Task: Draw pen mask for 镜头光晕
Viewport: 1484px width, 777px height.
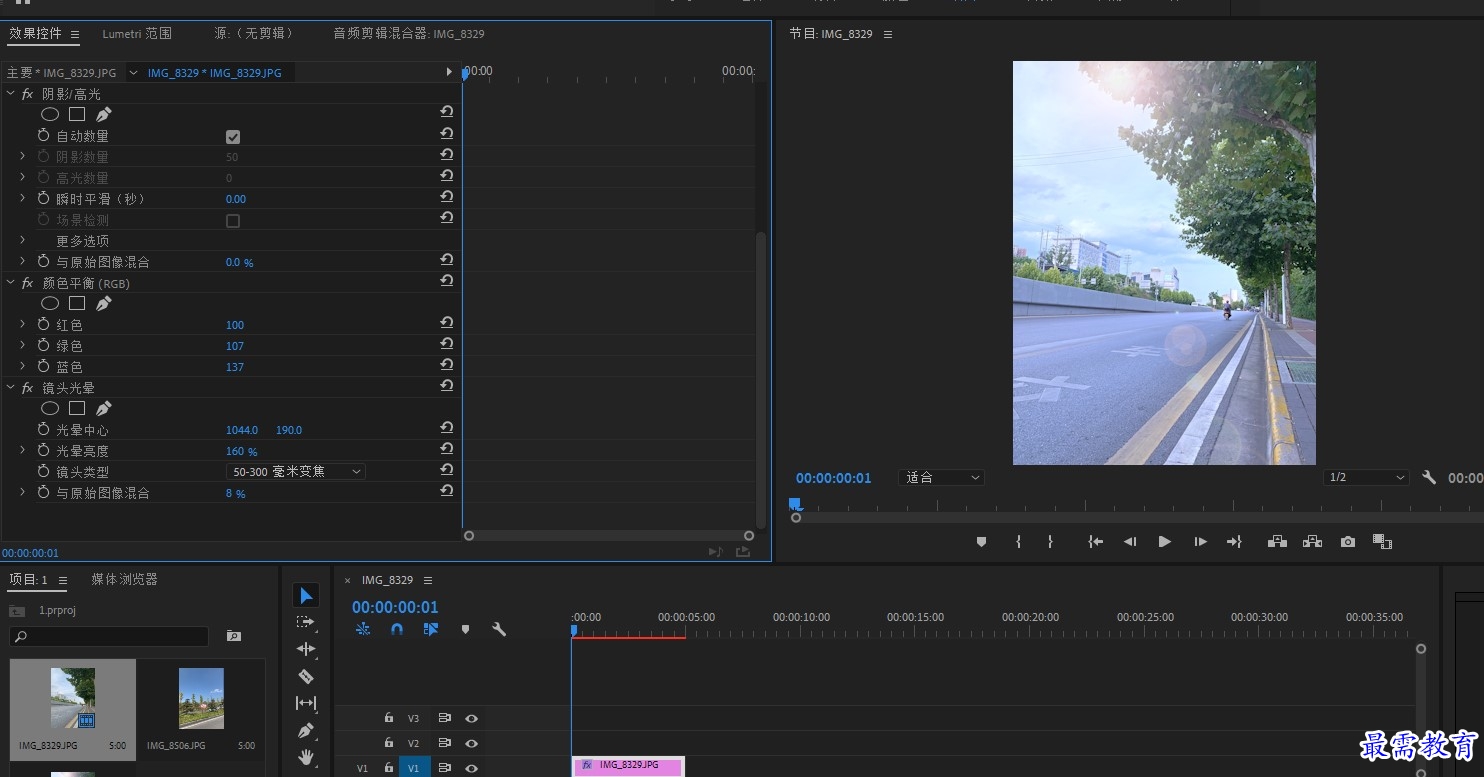Action: 104,409
